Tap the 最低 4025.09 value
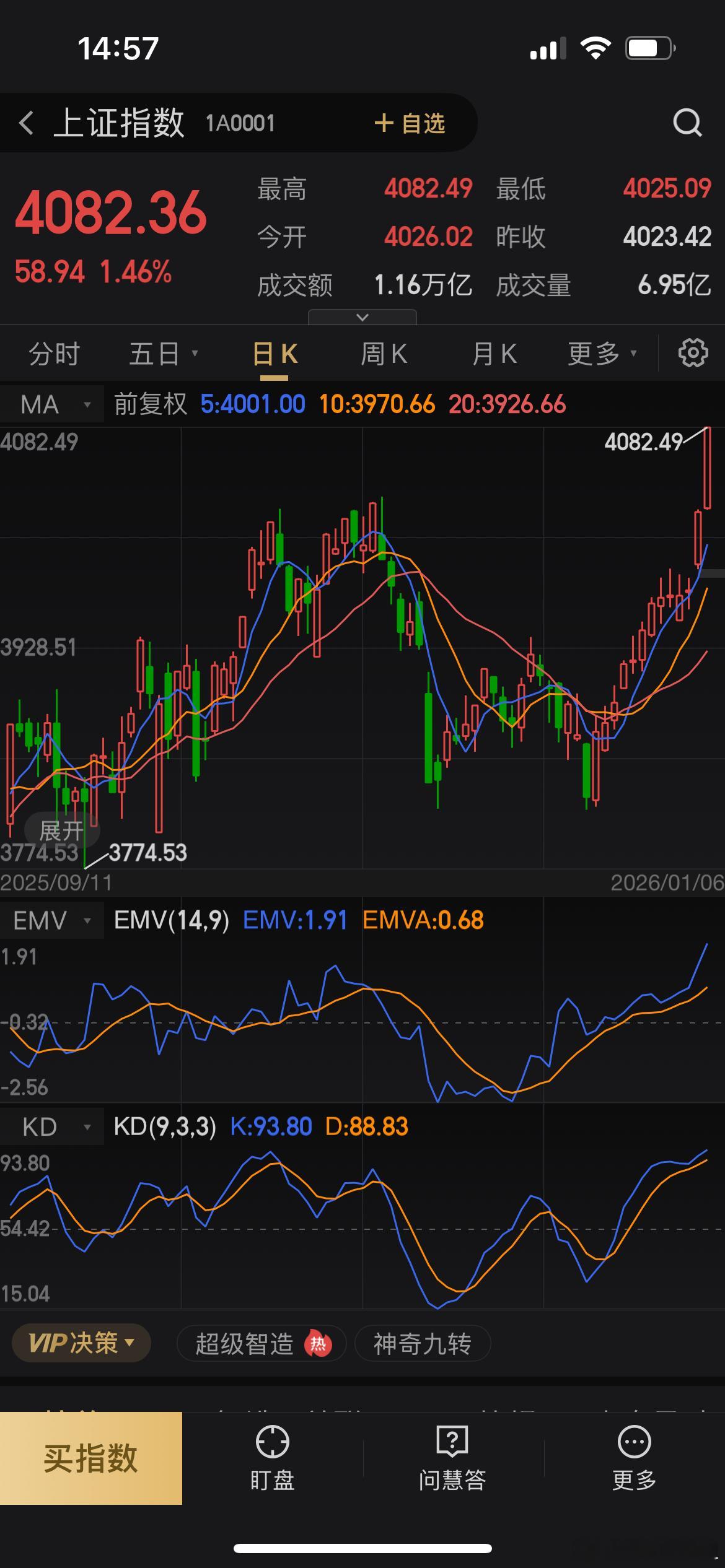725x1568 pixels. 667,188
